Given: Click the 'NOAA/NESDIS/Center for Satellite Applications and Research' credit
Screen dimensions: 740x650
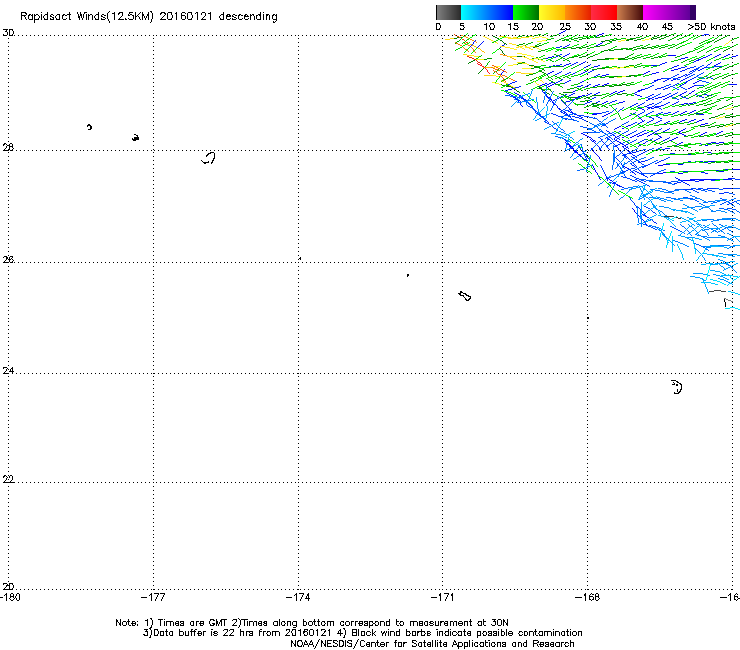Looking at the screenshot, I should pyautogui.click(x=432, y=644).
